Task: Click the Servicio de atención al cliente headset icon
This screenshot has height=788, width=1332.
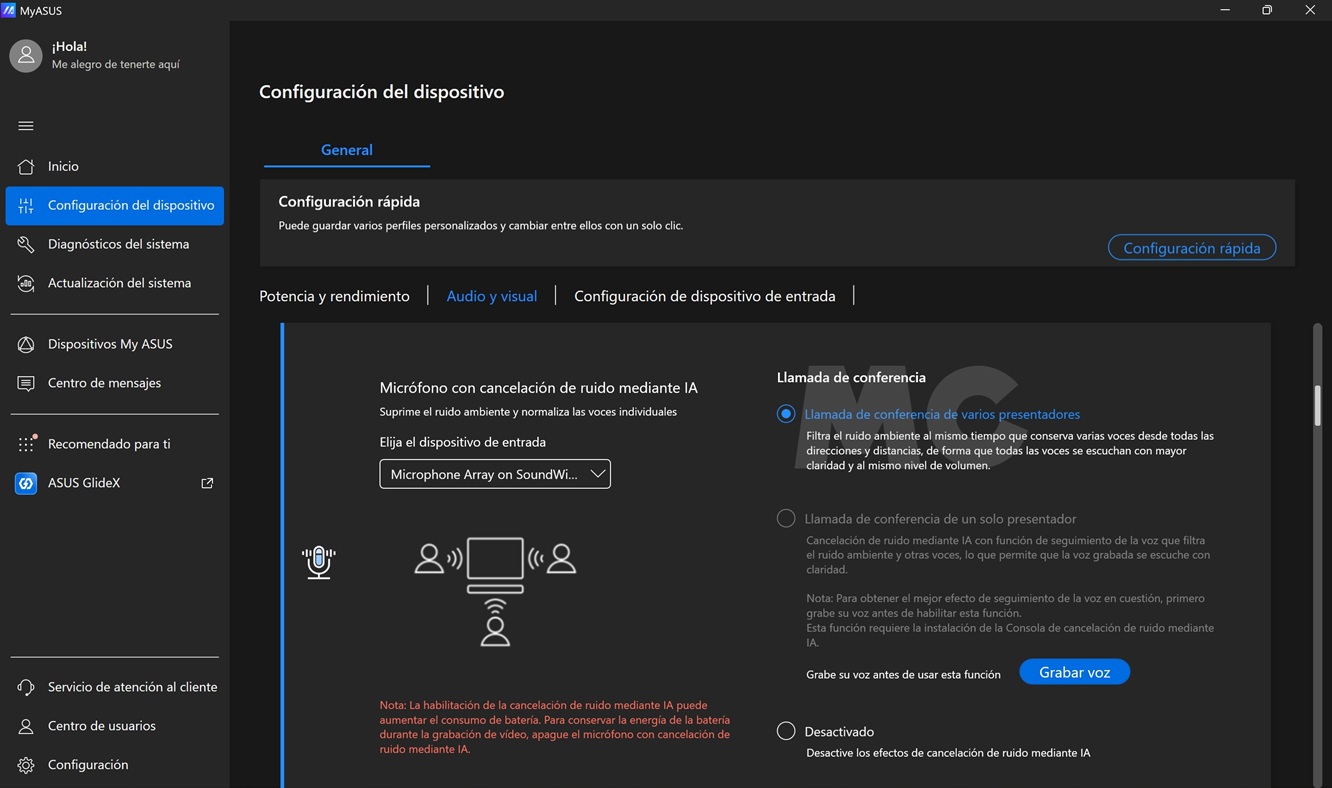Action: point(26,687)
